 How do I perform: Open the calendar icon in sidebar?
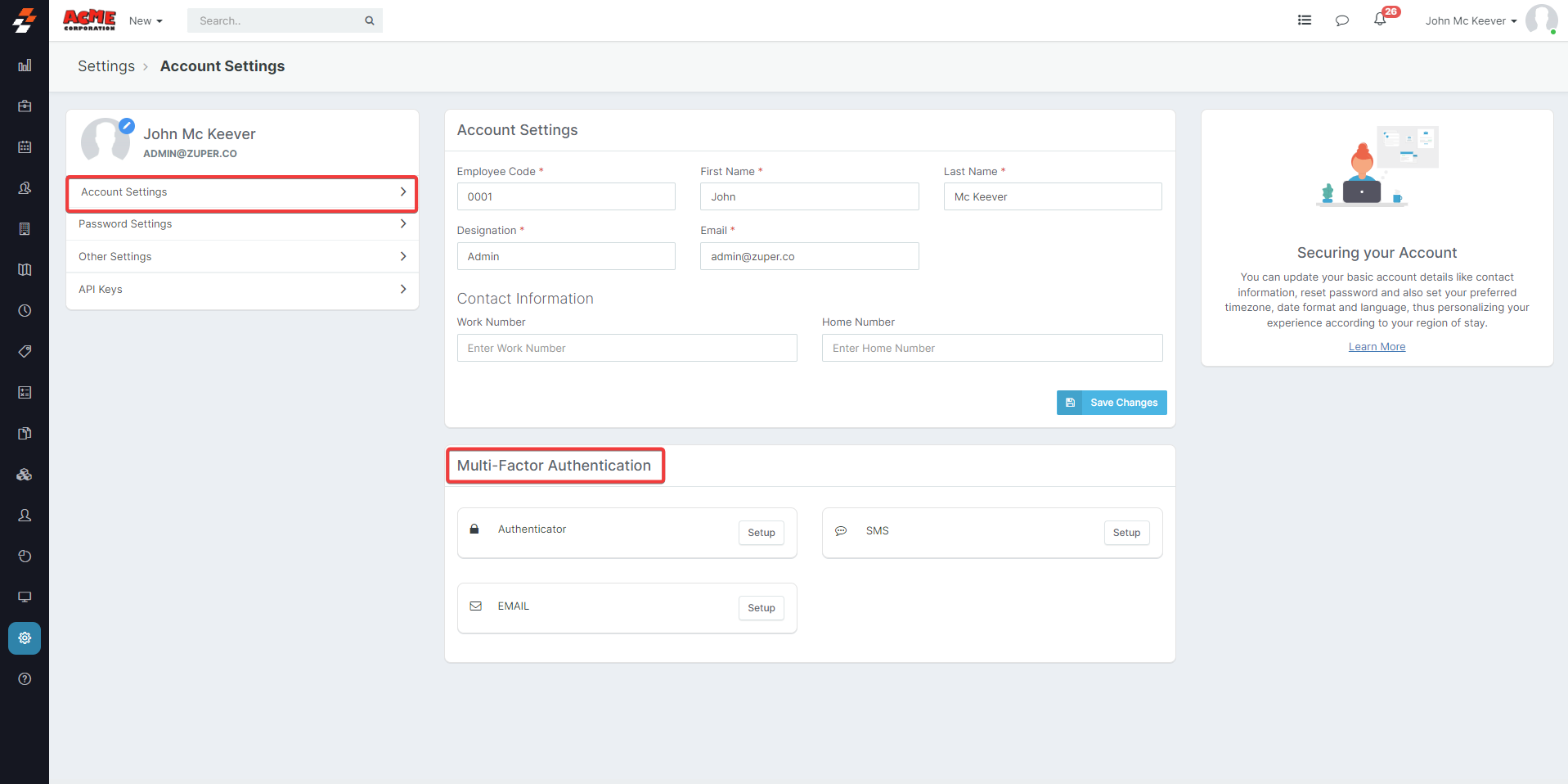point(25,147)
